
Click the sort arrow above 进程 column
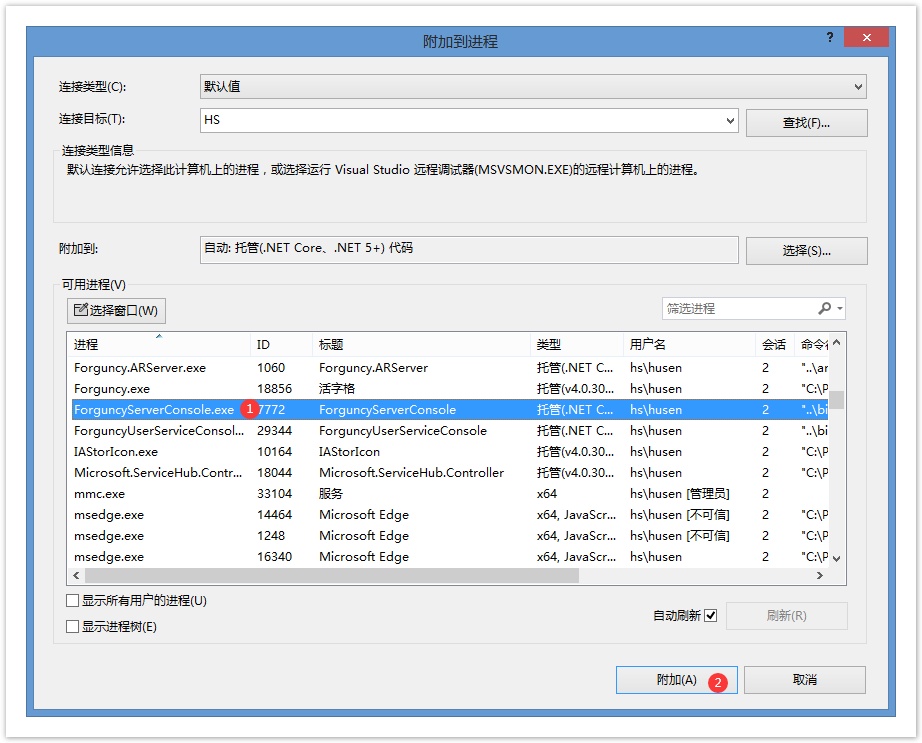(158, 337)
